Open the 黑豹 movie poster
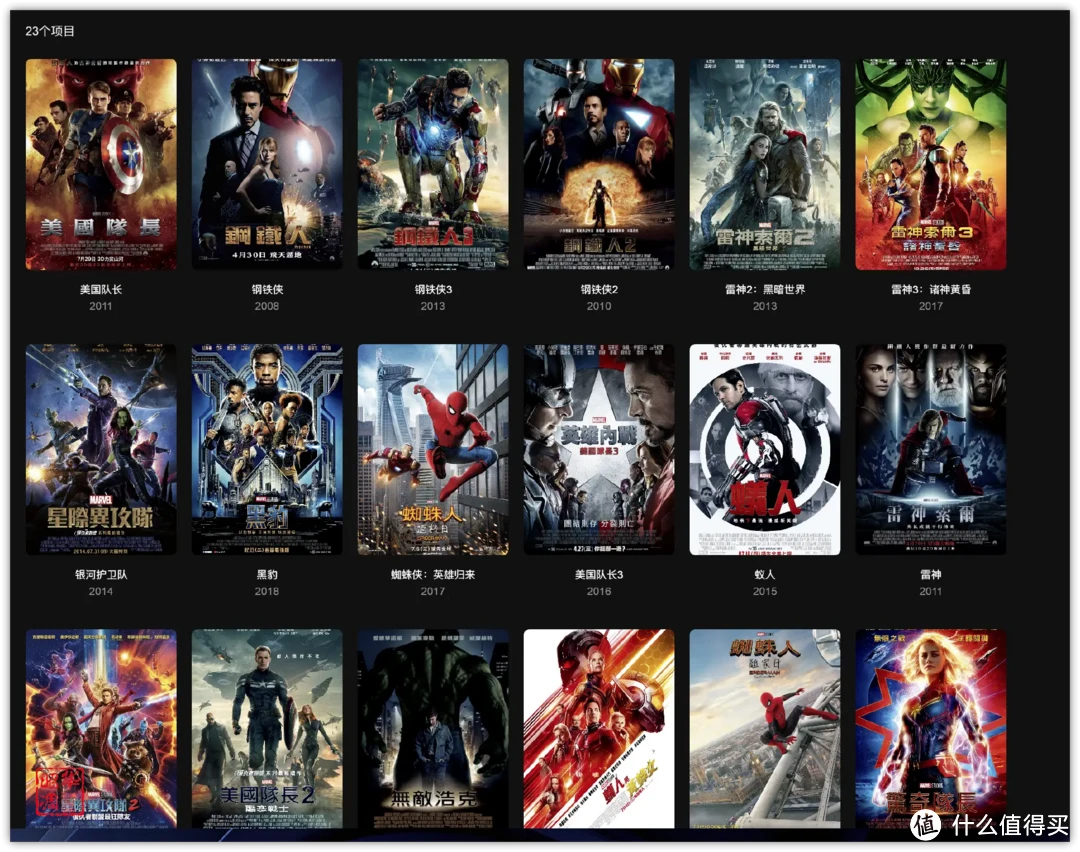The height and width of the screenshot is (852, 1080). coord(267,449)
